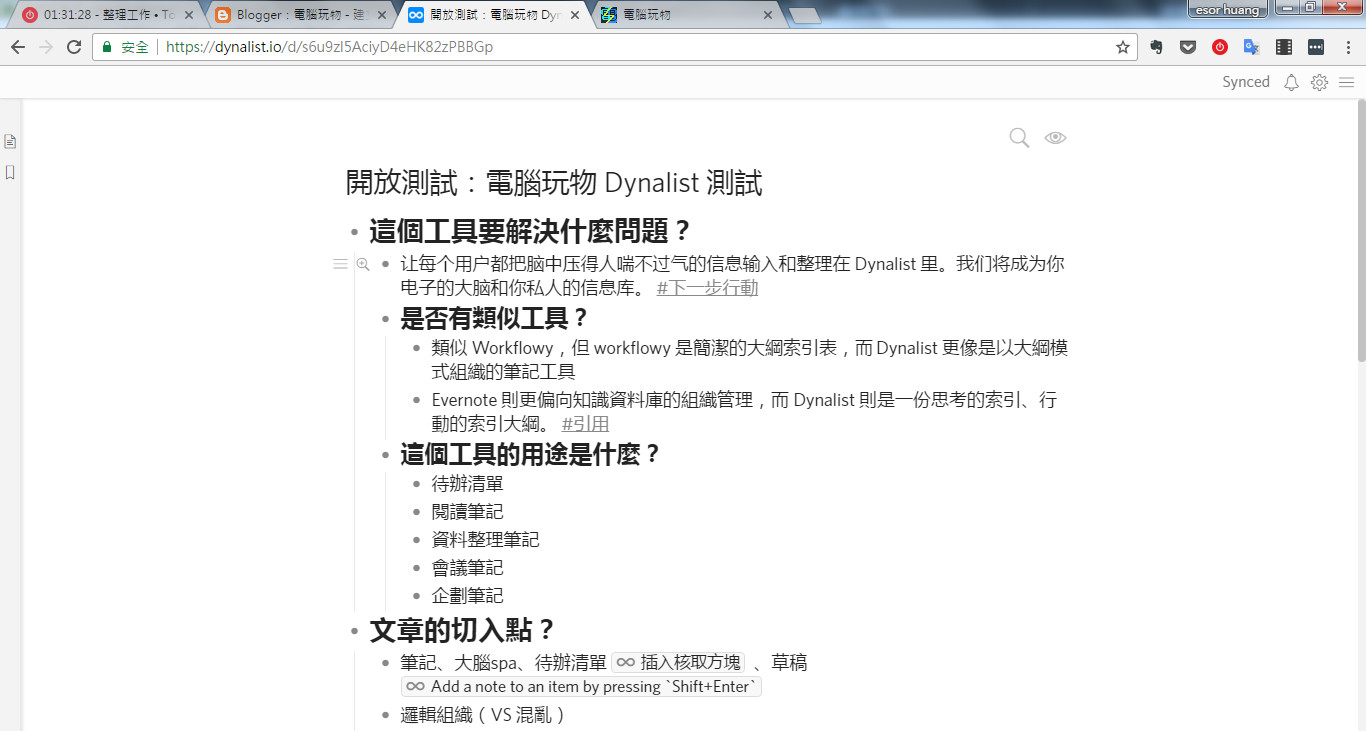The image size is (1366, 731).
Task: Click the 資料整理筆記 item text
Action: click(485, 540)
